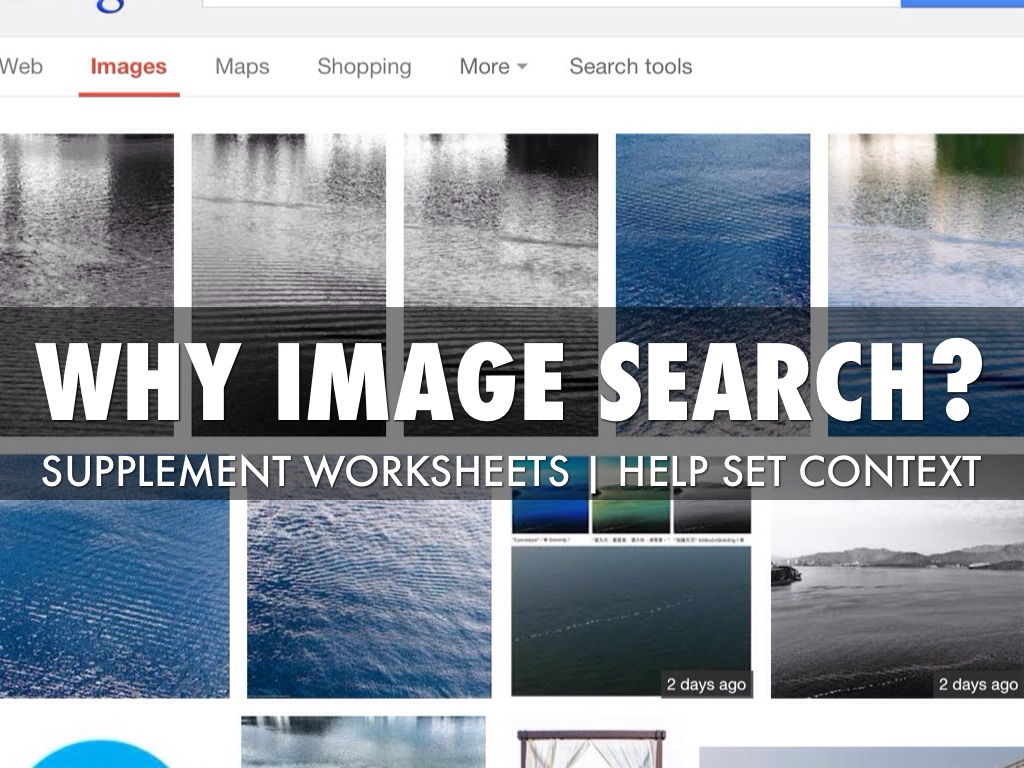1024x768 pixels.
Task: Open the water image with green trees reflection
Action: [926, 285]
